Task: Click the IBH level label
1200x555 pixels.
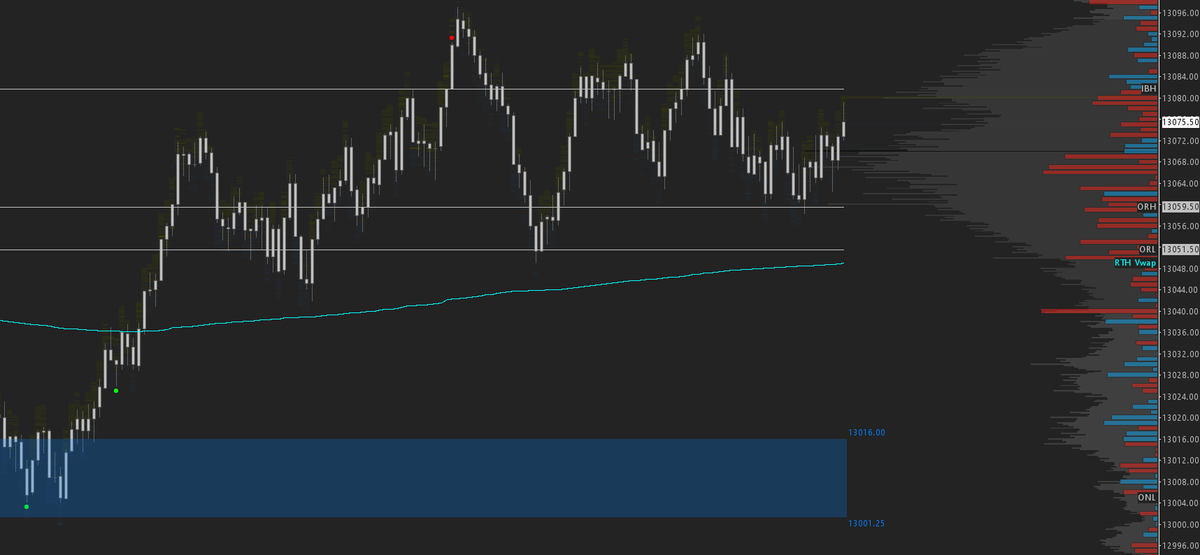Action: click(1148, 89)
